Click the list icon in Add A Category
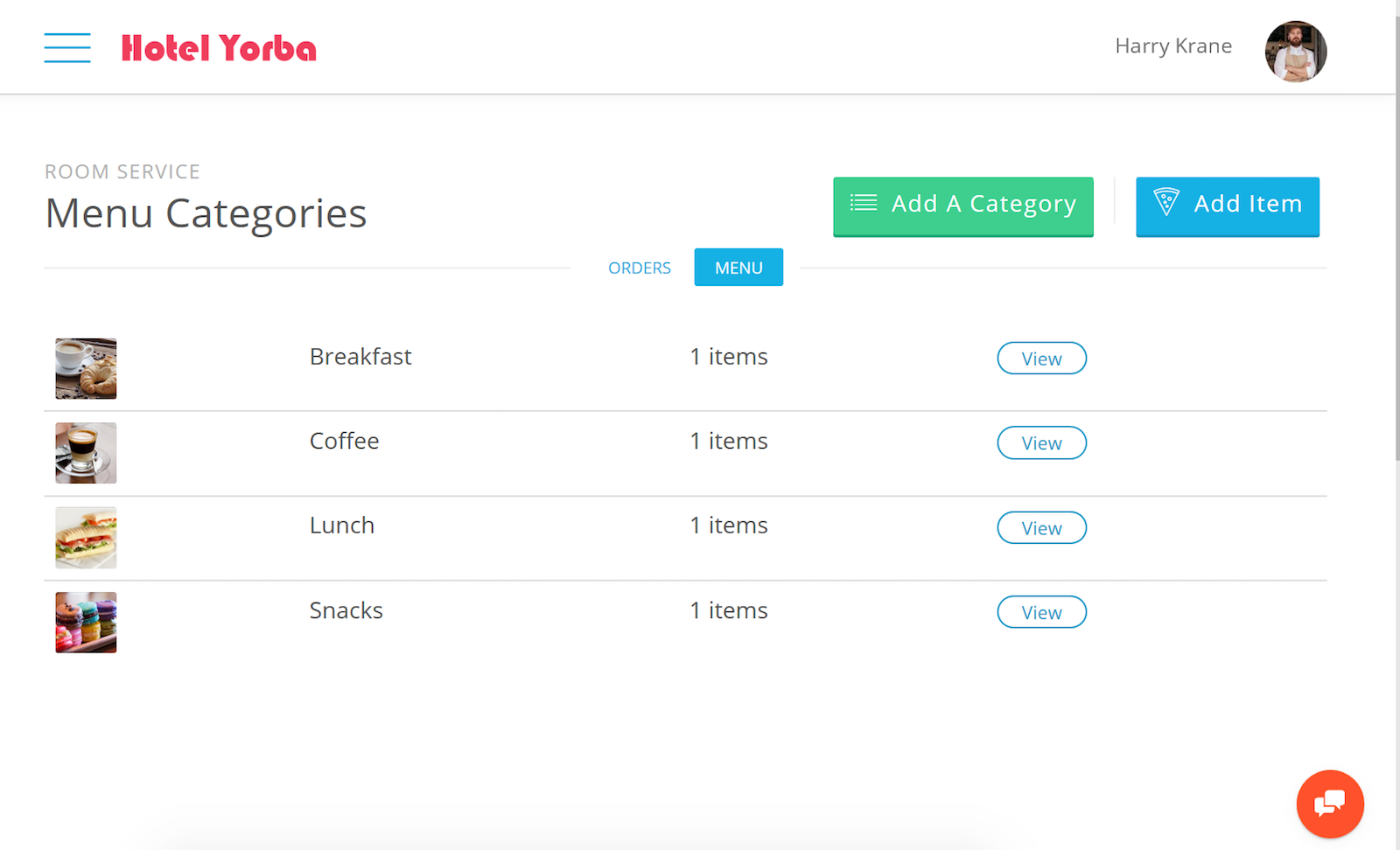Screen dimensions: 1400x850 [x=863, y=203]
